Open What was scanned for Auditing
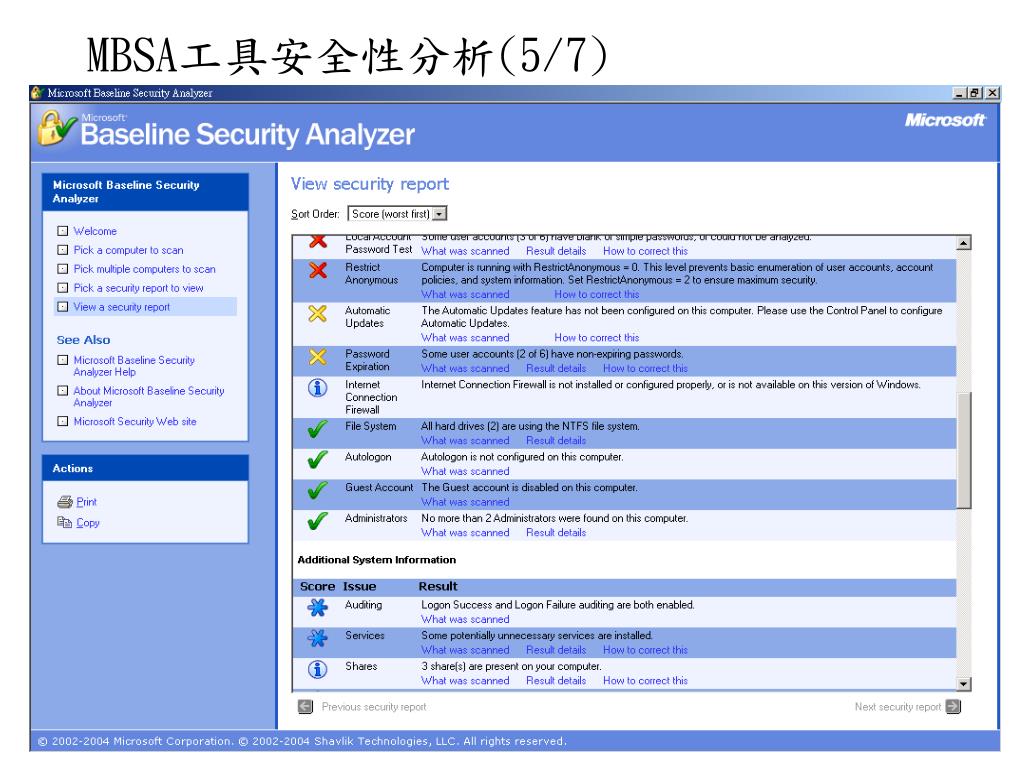This screenshot has height=768, width=1024. (465, 619)
